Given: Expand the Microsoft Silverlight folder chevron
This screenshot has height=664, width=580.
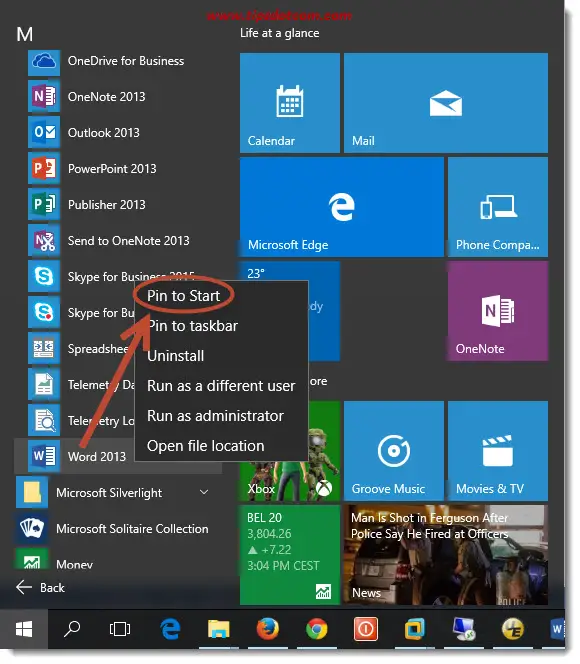Looking at the screenshot, I should (x=204, y=492).
